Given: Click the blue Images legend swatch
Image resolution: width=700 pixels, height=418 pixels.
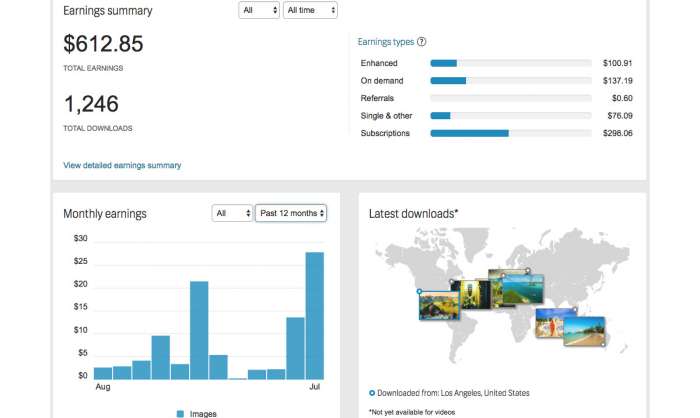Looking at the screenshot, I should point(181,413).
